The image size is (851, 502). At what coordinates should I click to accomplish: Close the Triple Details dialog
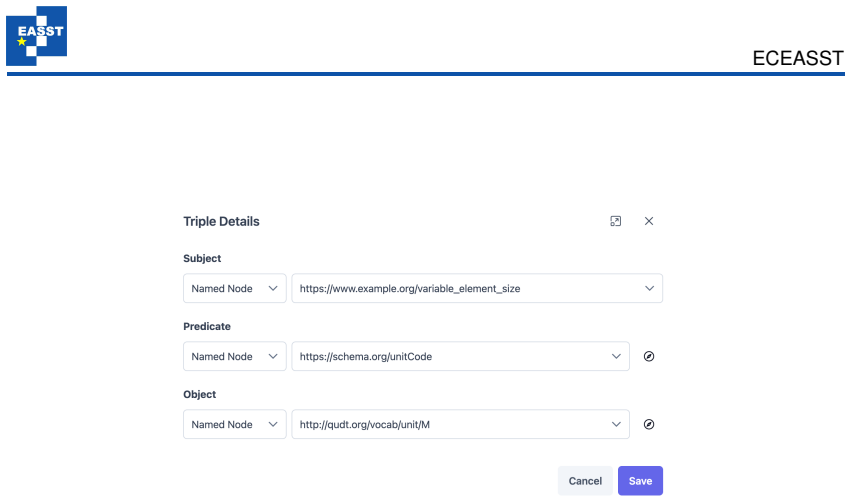coord(649,221)
